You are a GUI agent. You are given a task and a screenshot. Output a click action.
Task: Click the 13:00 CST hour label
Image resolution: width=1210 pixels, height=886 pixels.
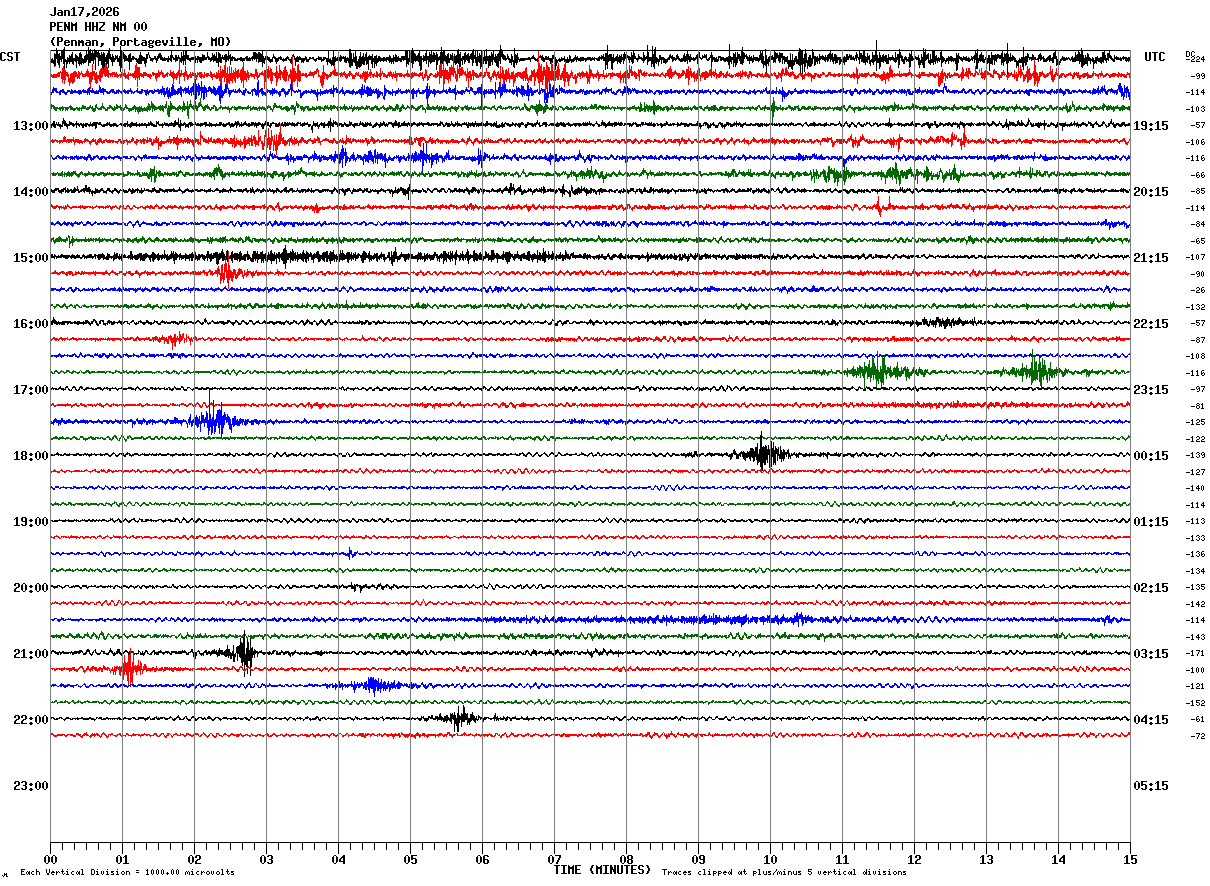click(x=30, y=126)
